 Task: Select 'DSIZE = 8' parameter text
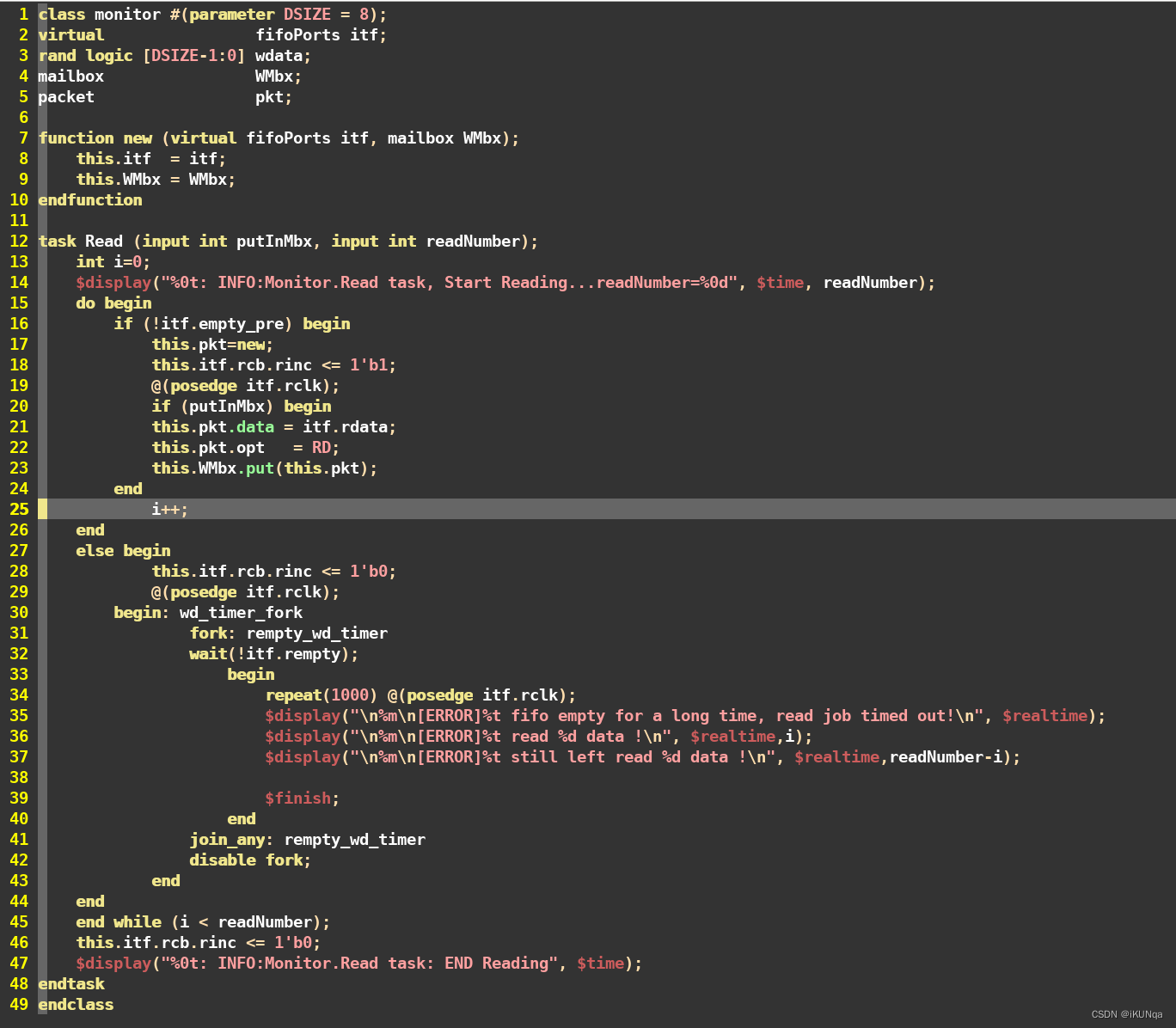pyautogui.click(x=327, y=15)
